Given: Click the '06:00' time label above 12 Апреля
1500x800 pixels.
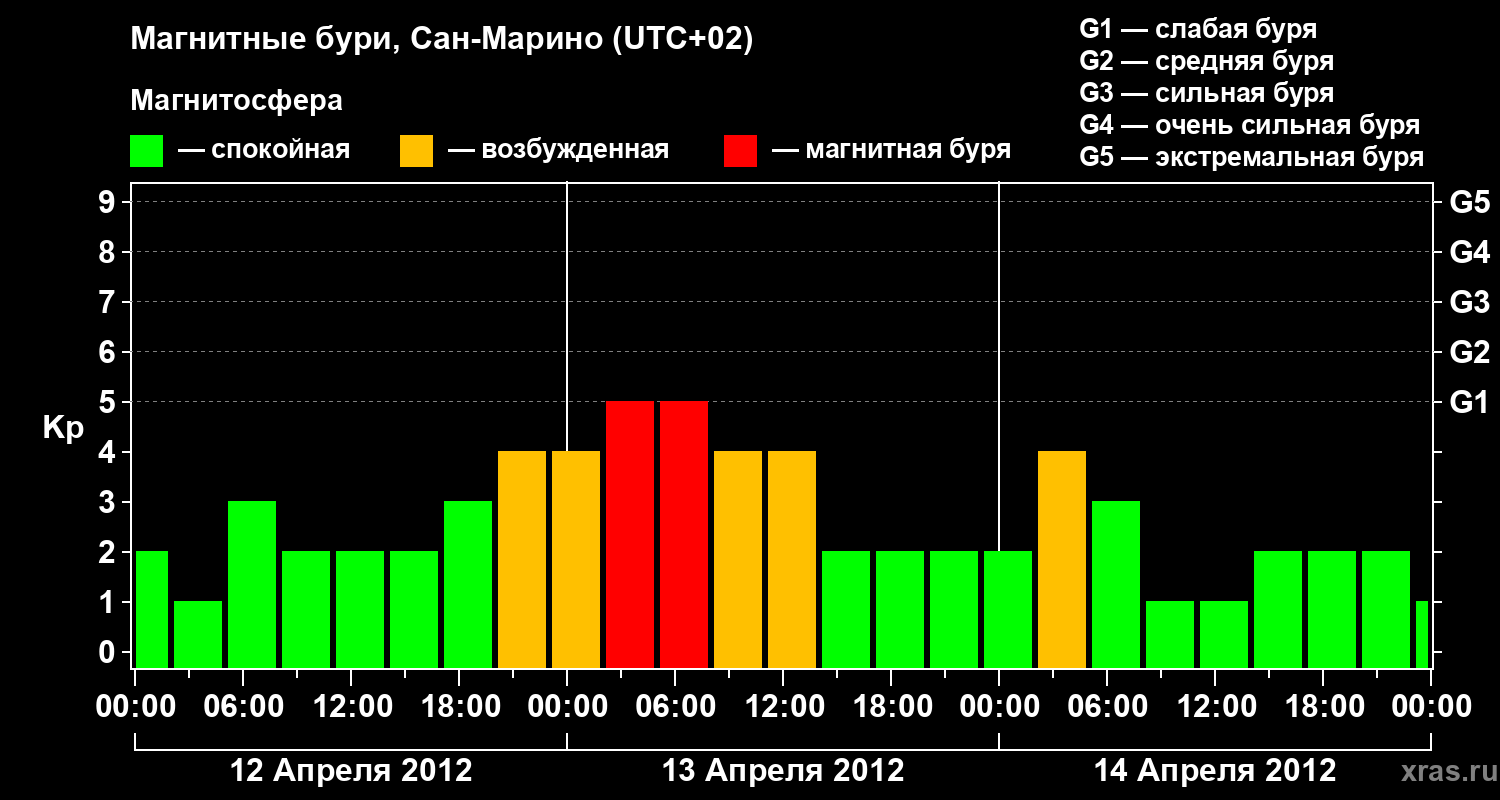Looking at the screenshot, I should pos(243,707).
